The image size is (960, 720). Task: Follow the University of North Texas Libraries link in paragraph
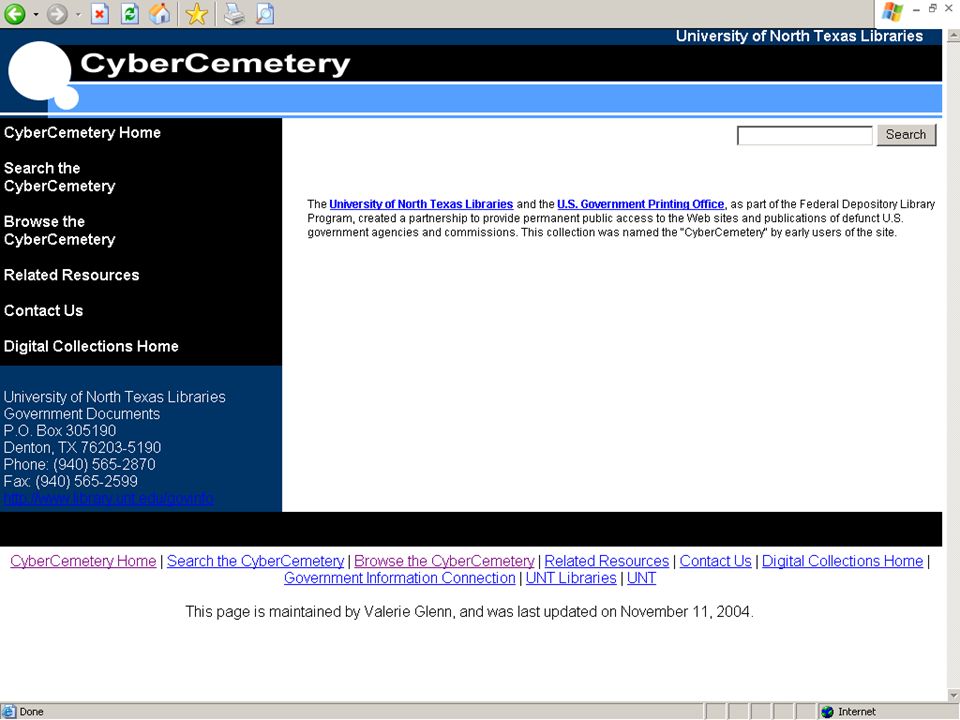coord(421,204)
